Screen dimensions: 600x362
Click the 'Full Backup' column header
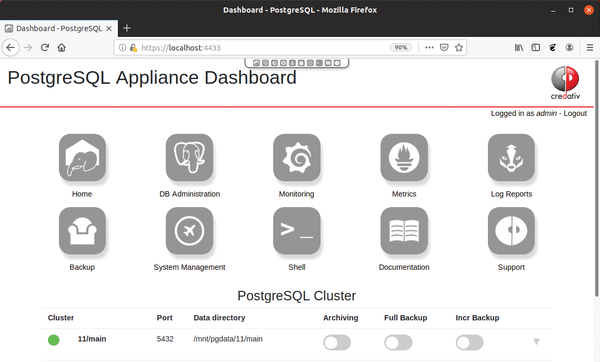406,318
